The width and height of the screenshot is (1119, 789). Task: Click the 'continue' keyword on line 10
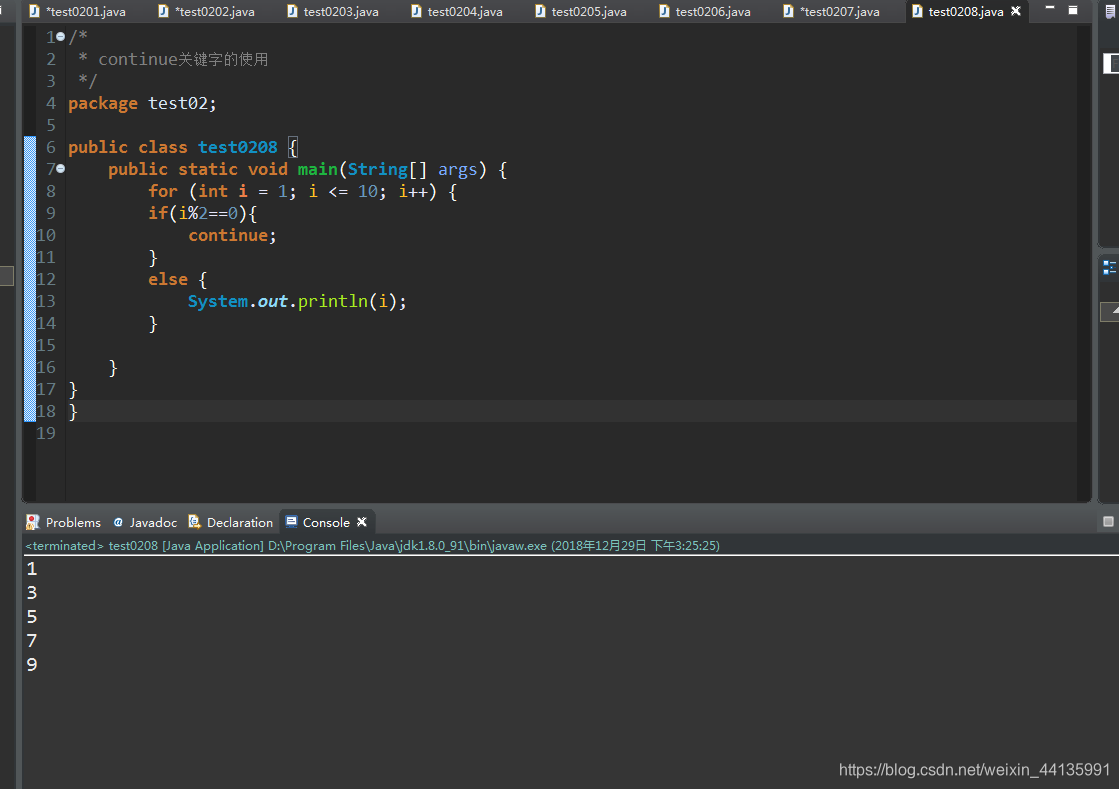coord(228,235)
